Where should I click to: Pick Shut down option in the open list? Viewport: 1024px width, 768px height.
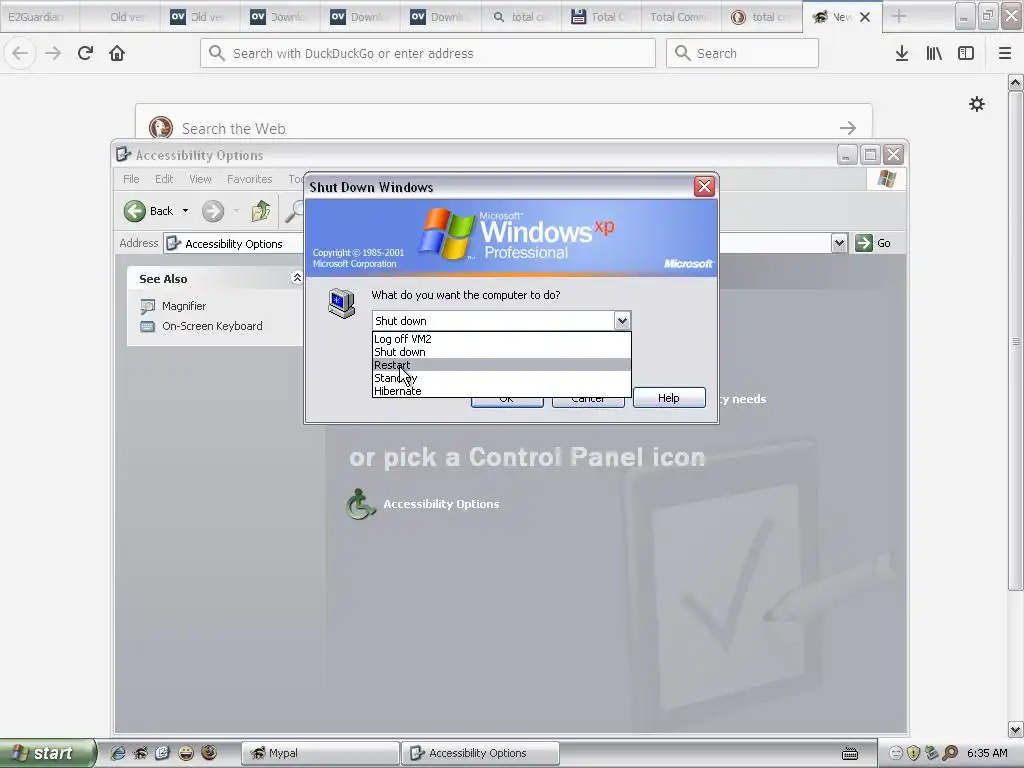coord(502,351)
